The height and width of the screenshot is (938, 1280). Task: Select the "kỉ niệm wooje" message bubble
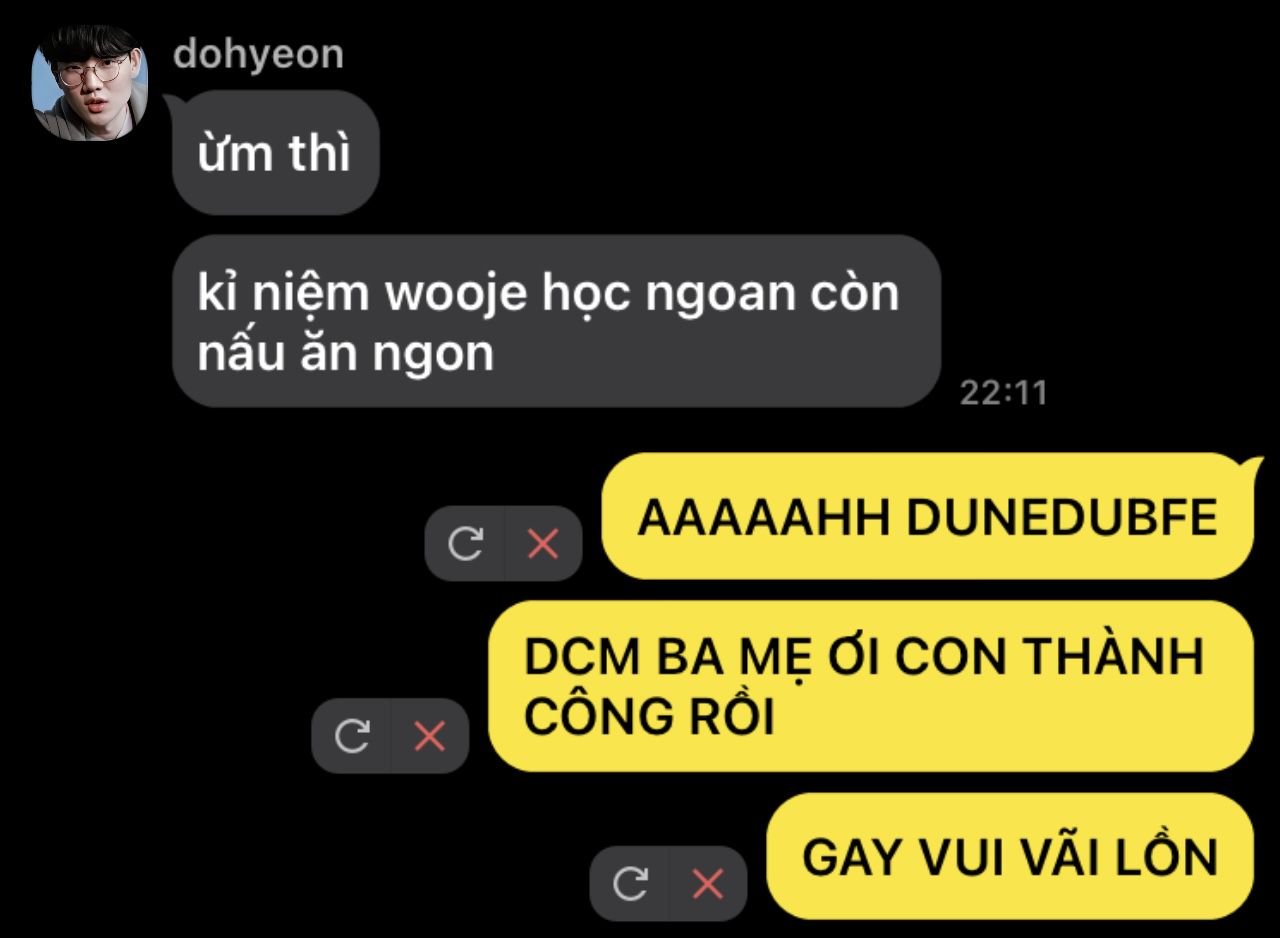point(556,321)
